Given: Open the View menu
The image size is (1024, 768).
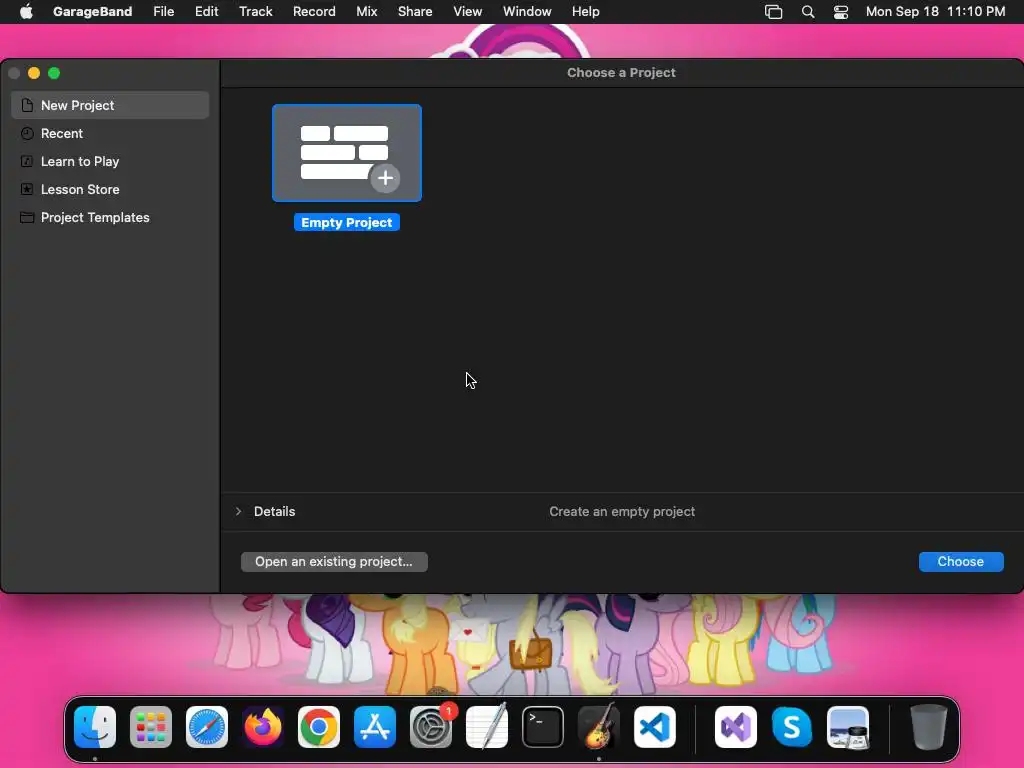Looking at the screenshot, I should click(x=468, y=12).
